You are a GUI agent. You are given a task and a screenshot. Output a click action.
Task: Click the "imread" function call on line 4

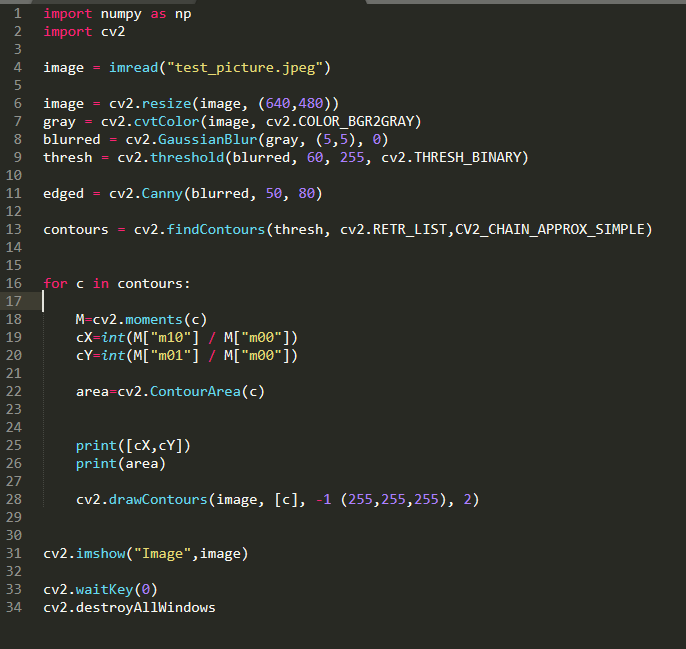pos(133,68)
